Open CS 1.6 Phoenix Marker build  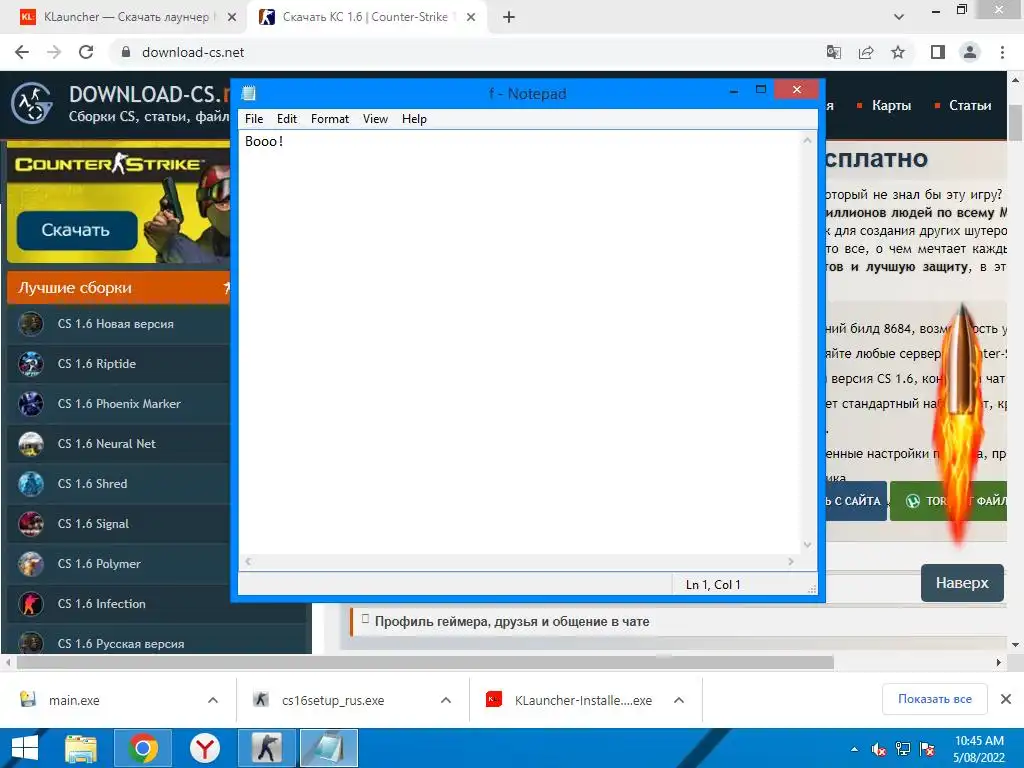pyautogui.click(x=119, y=404)
